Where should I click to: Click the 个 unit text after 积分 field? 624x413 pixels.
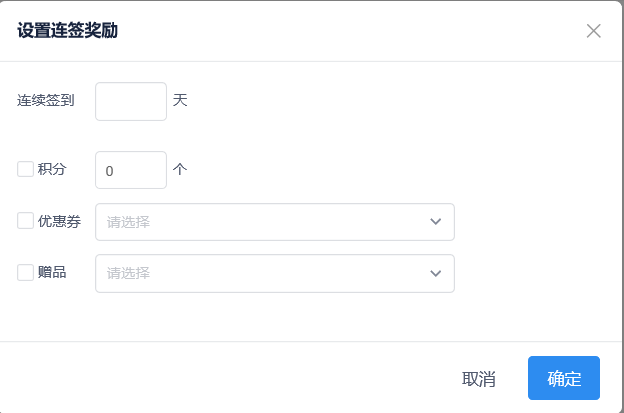pyautogui.click(x=180, y=169)
